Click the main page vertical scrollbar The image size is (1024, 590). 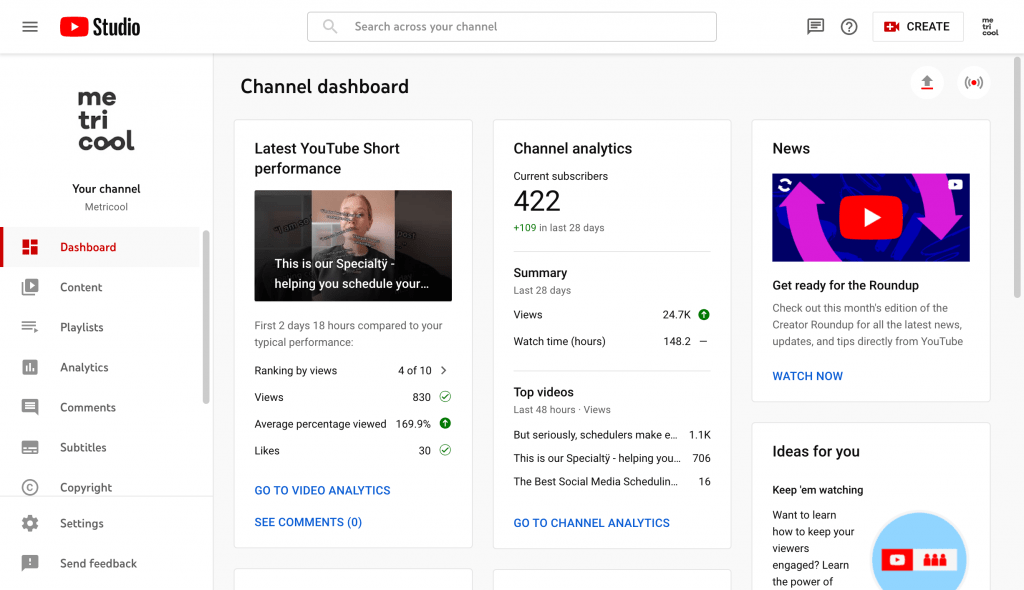pos(1017,177)
